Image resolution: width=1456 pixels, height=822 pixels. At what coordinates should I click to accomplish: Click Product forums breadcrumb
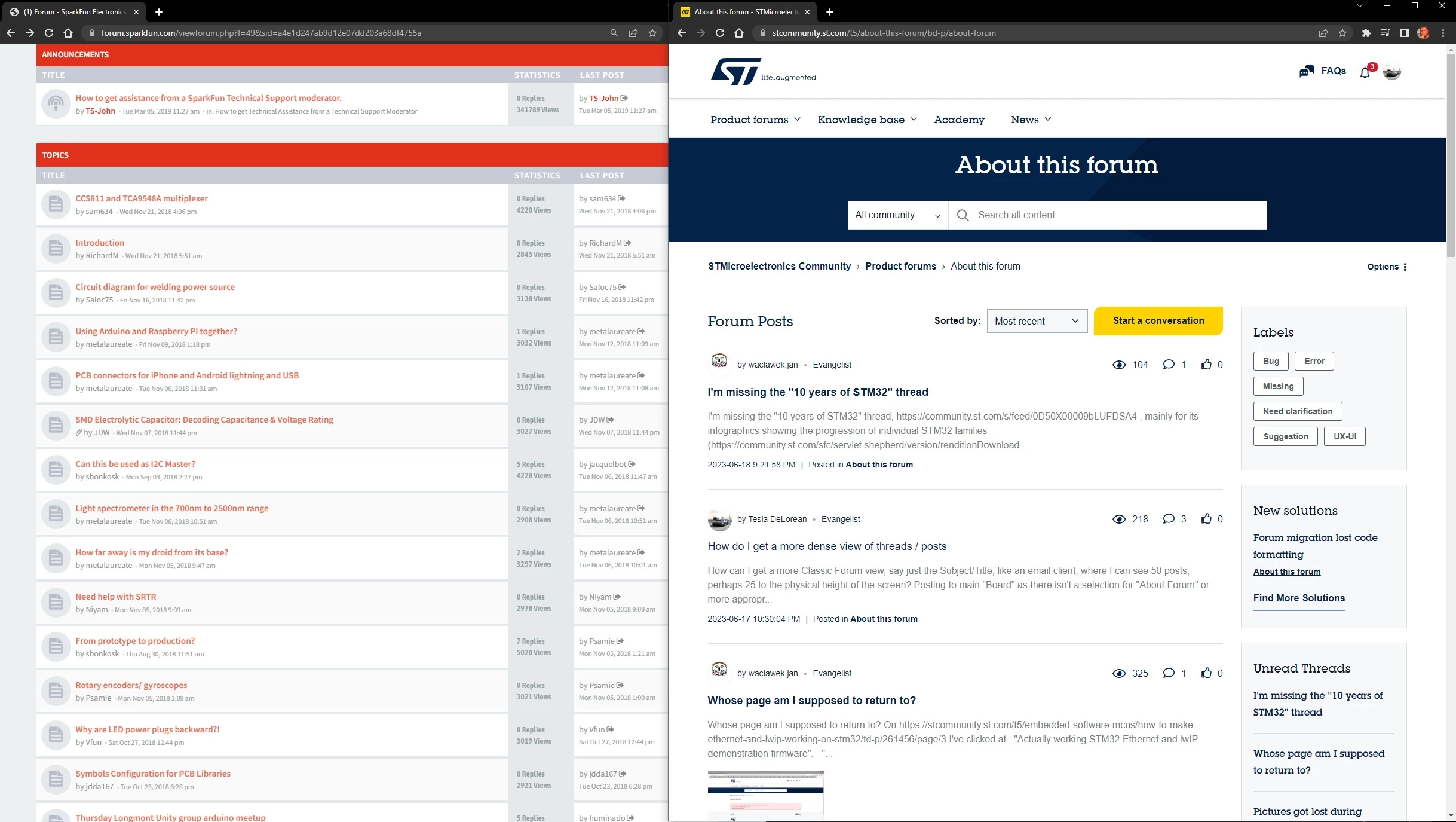(900, 267)
